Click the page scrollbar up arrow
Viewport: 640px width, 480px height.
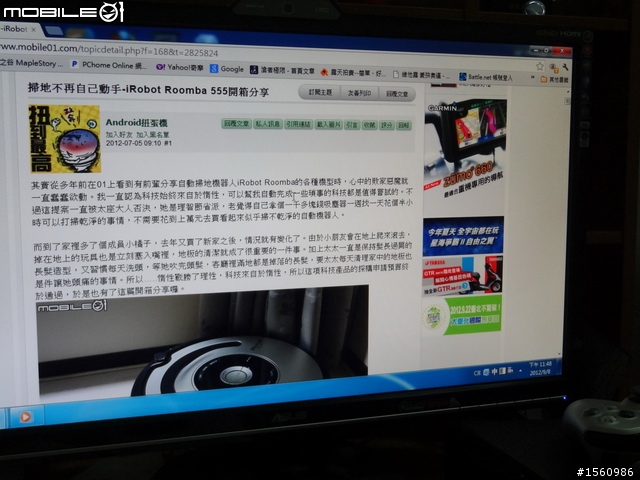tap(567, 93)
